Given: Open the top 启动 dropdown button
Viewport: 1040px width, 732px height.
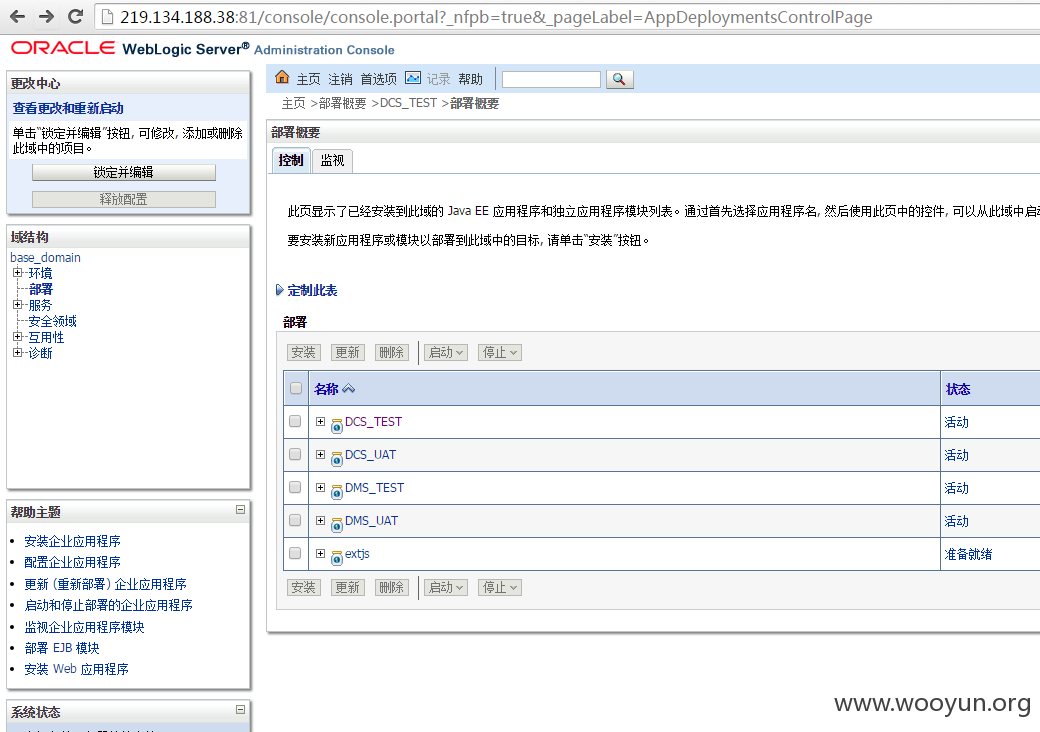Looking at the screenshot, I should click(446, 352).
